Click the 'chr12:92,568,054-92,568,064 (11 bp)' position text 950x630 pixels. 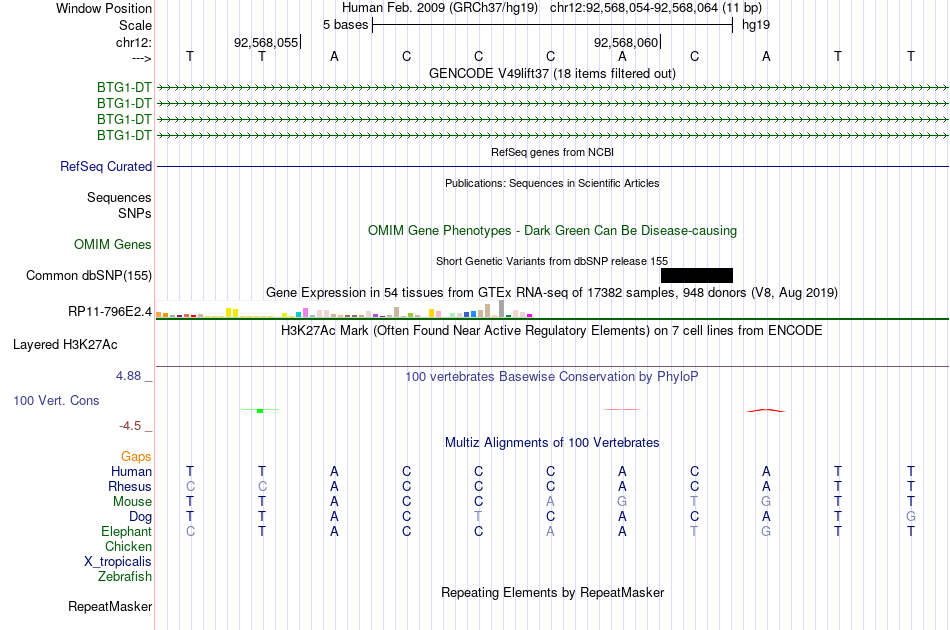pyautogui.click(x=656, y=8)
